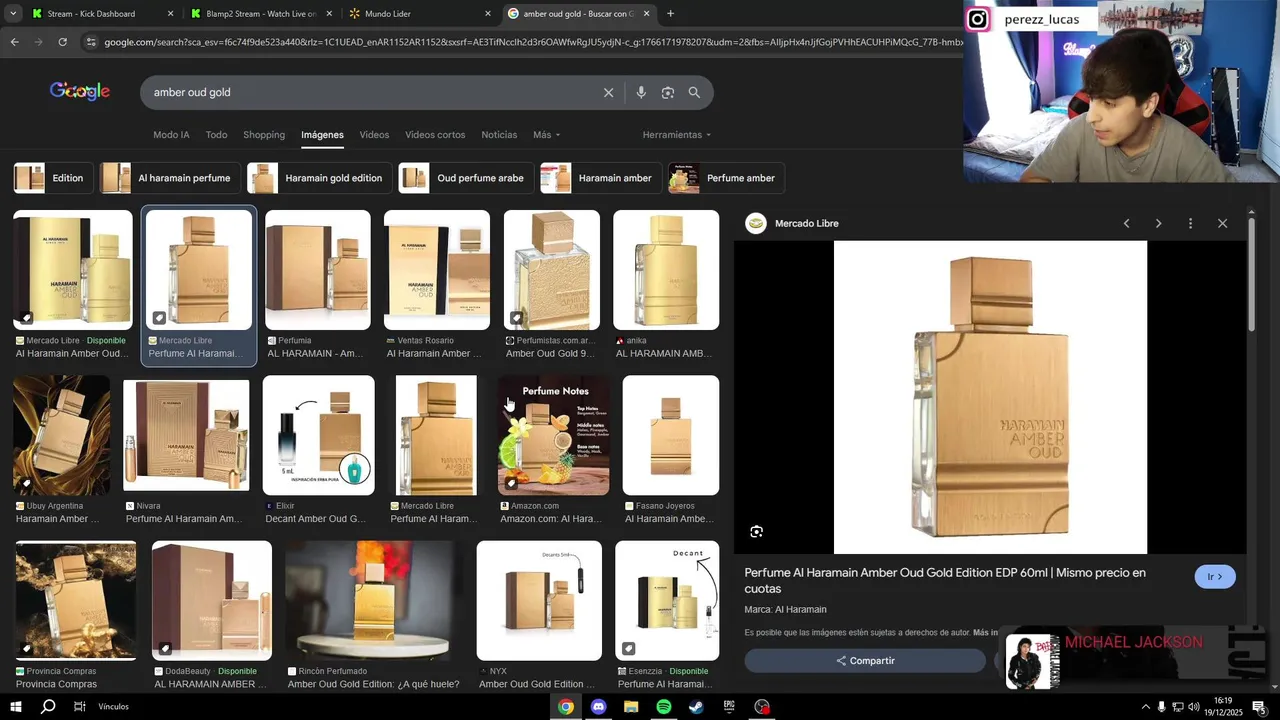Image resolution: width=1280 pixels, height=720 pixels.
Task: Open the notifications center icon
Action: point(1259,707)
